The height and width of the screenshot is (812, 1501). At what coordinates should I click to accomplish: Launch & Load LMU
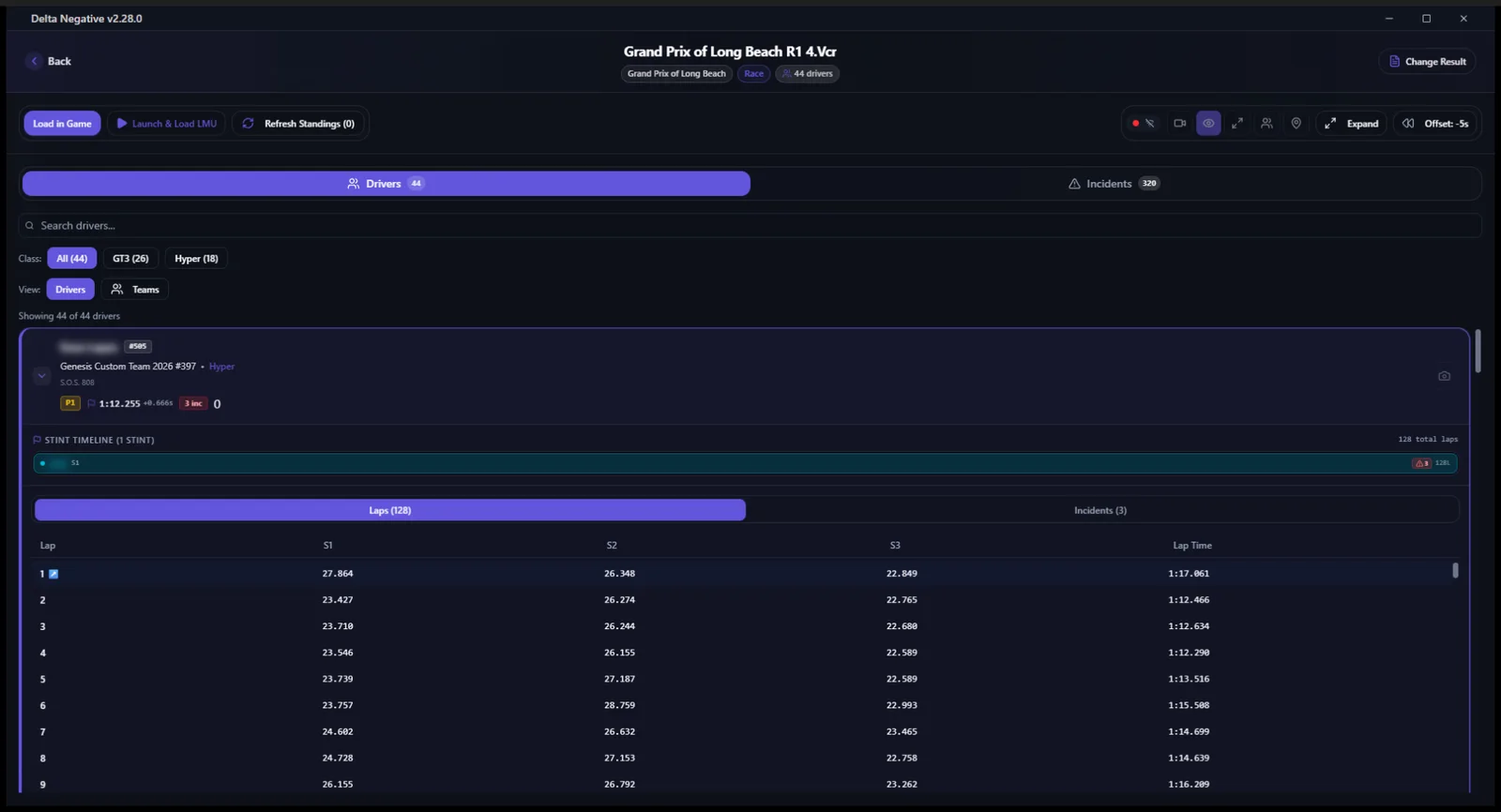click(x=166, y=124)
